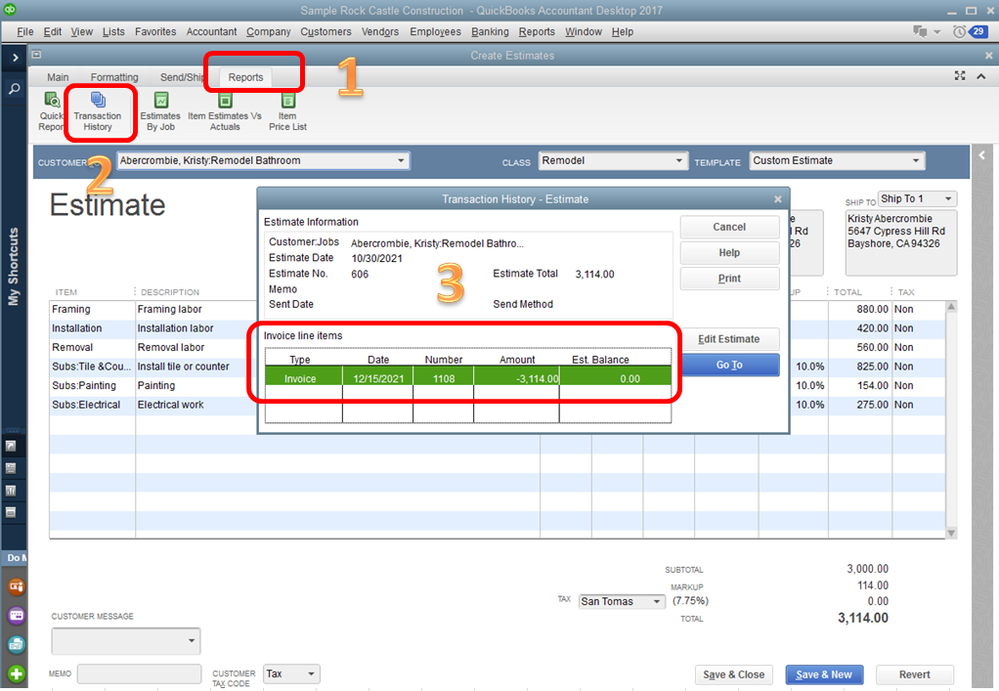The height and width of the screenshot is (691, 999).
Task: Select the Installation item cell
Action: (92, 329)
